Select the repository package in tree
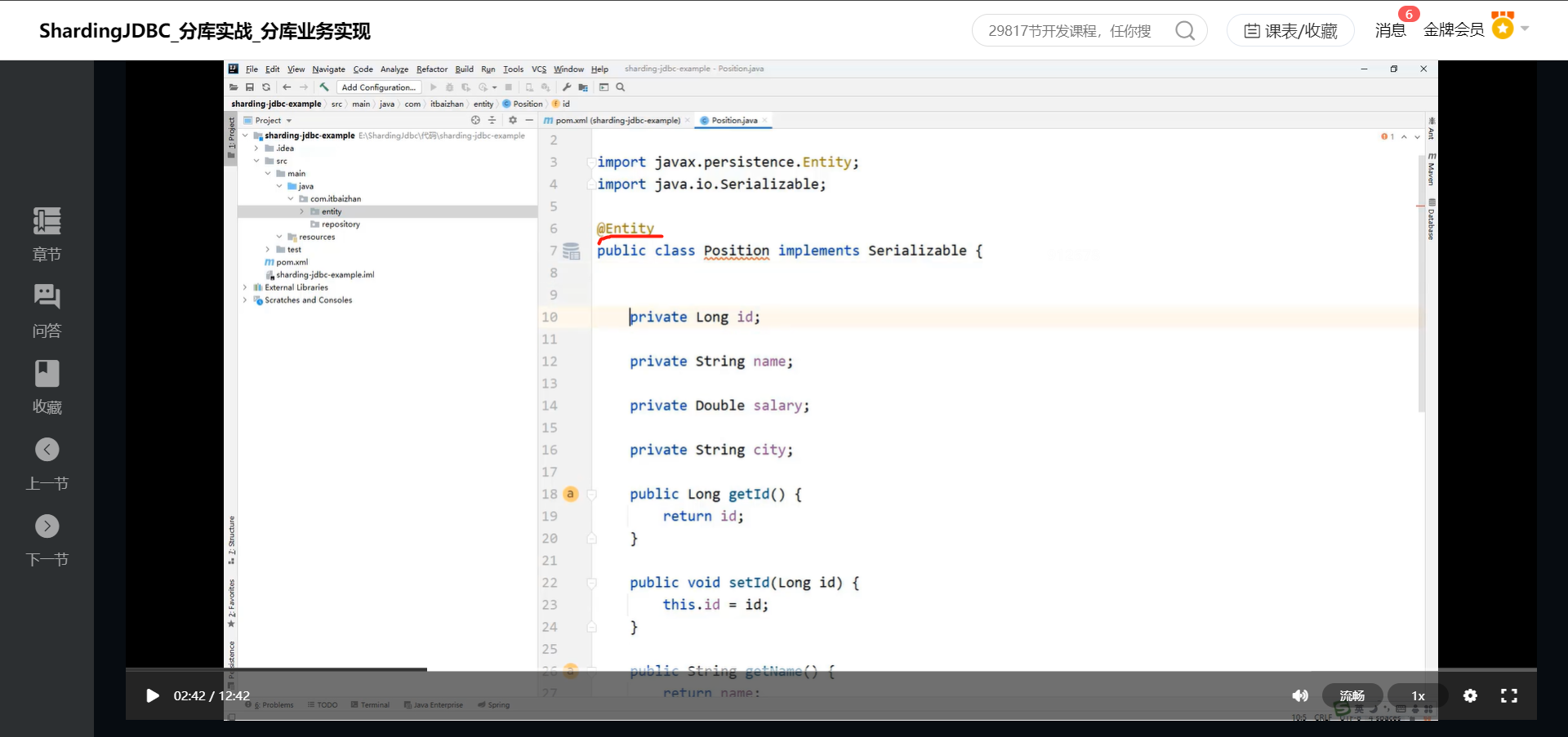Image resolution: width=1568 pixels, height=737 pixels. coord(340,224)
